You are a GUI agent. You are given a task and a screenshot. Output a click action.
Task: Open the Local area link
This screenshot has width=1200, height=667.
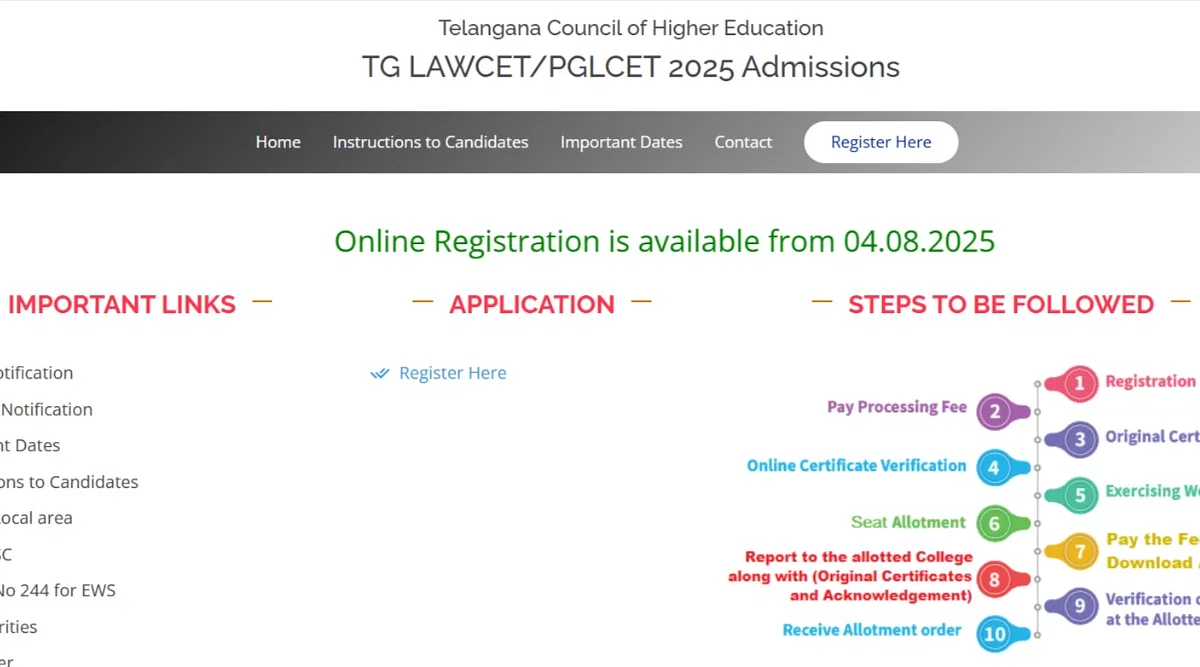(36, 518)
